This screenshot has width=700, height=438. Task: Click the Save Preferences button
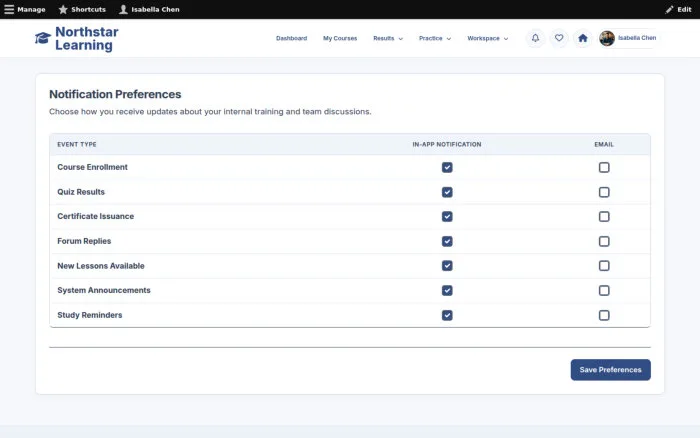[610, 370]
